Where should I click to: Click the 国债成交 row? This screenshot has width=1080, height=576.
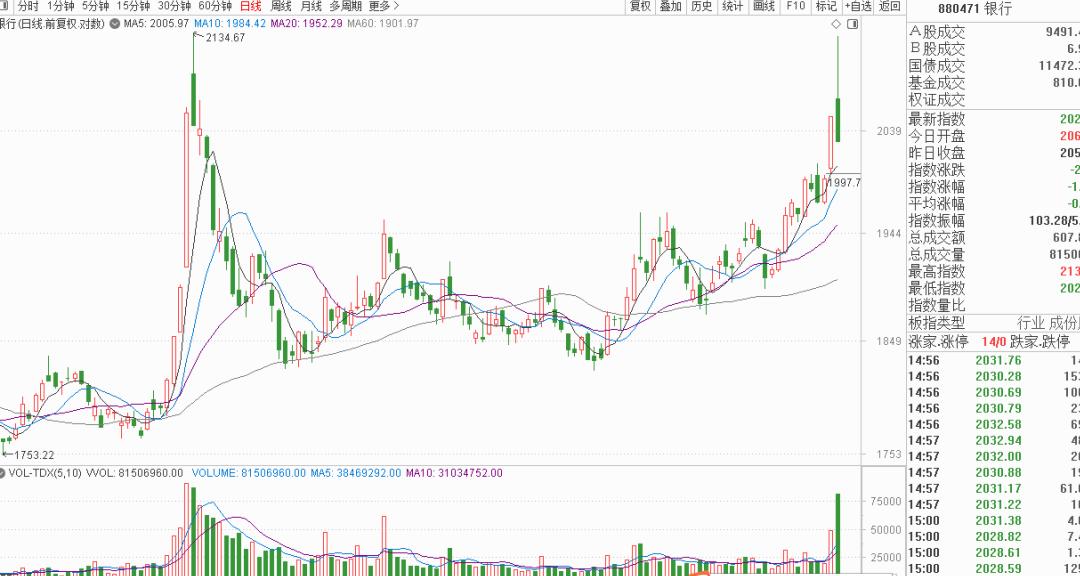point(993,66)
